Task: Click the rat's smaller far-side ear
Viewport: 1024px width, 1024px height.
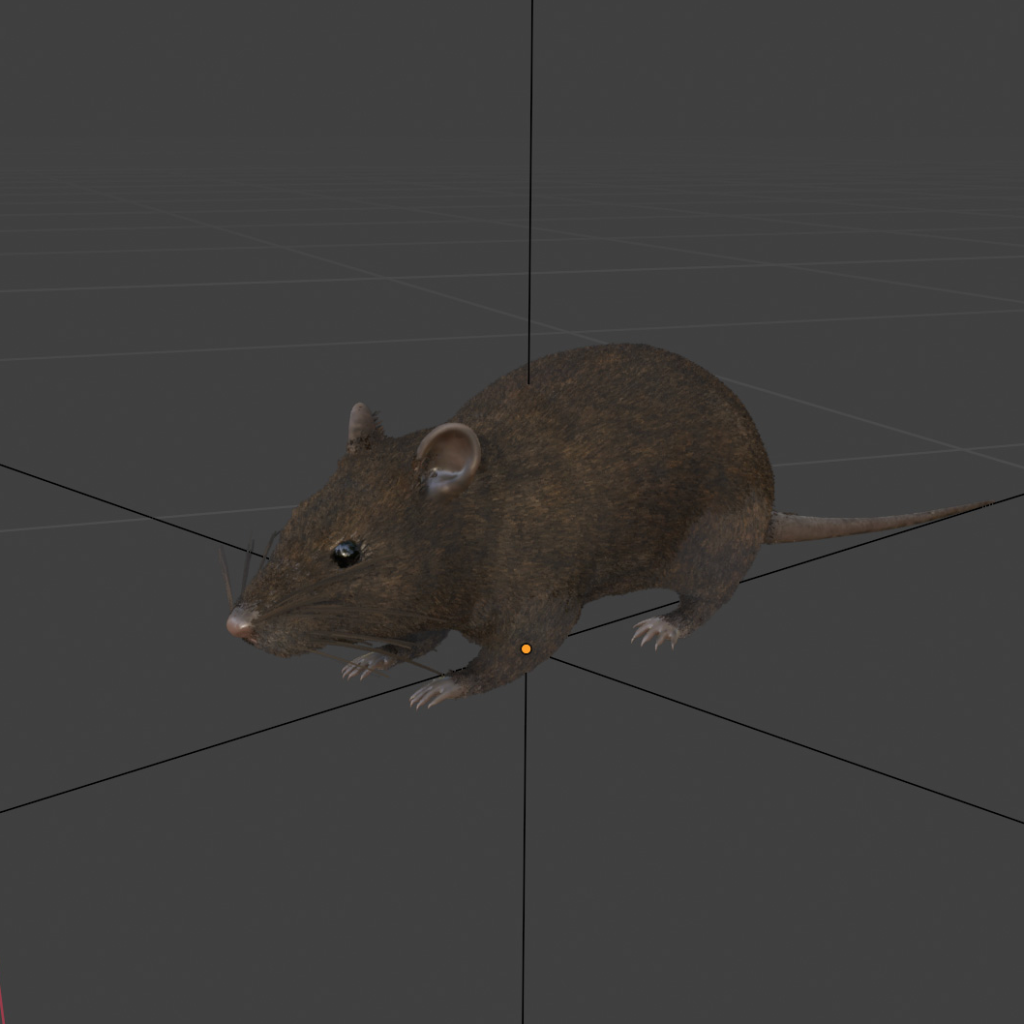Action: (x=361, y=425)
